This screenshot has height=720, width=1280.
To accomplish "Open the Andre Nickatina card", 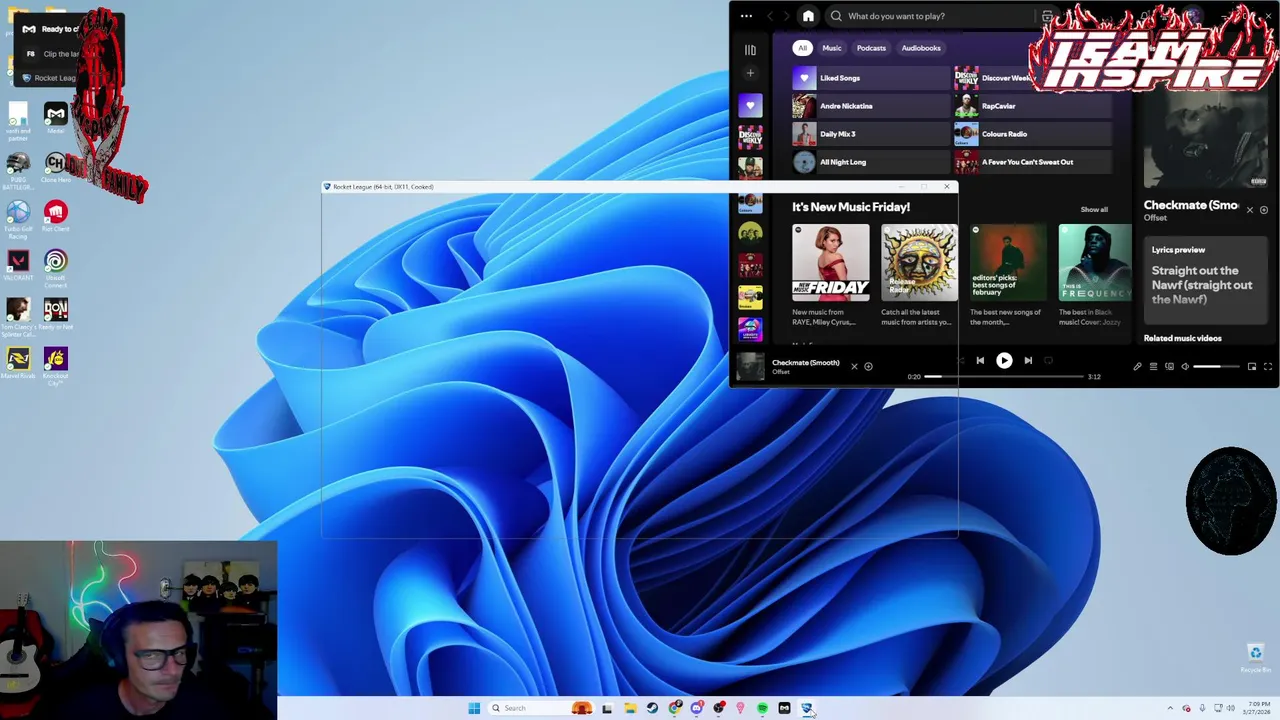I will click(870, 106).
